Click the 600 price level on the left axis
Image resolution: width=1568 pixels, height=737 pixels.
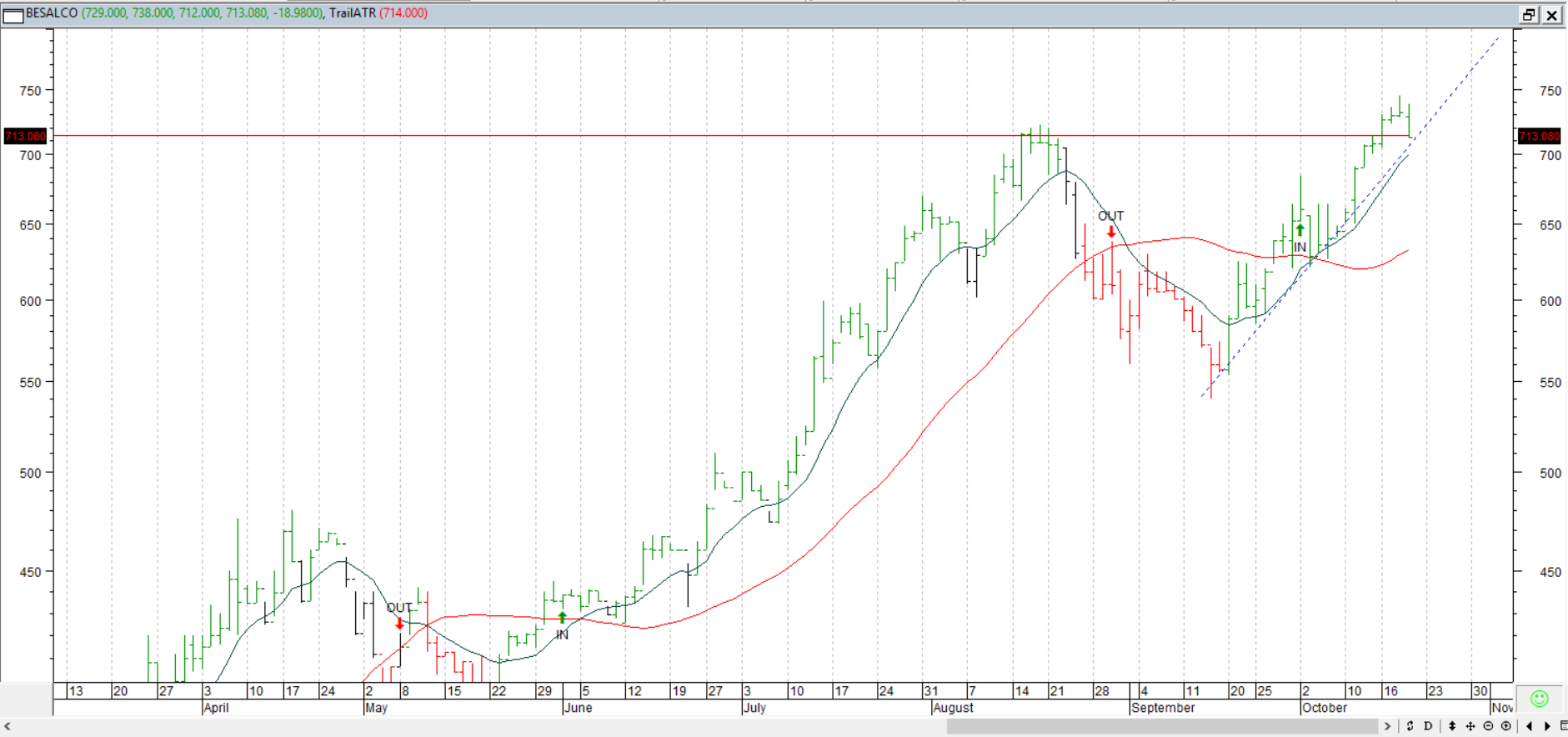coord(31,302)
